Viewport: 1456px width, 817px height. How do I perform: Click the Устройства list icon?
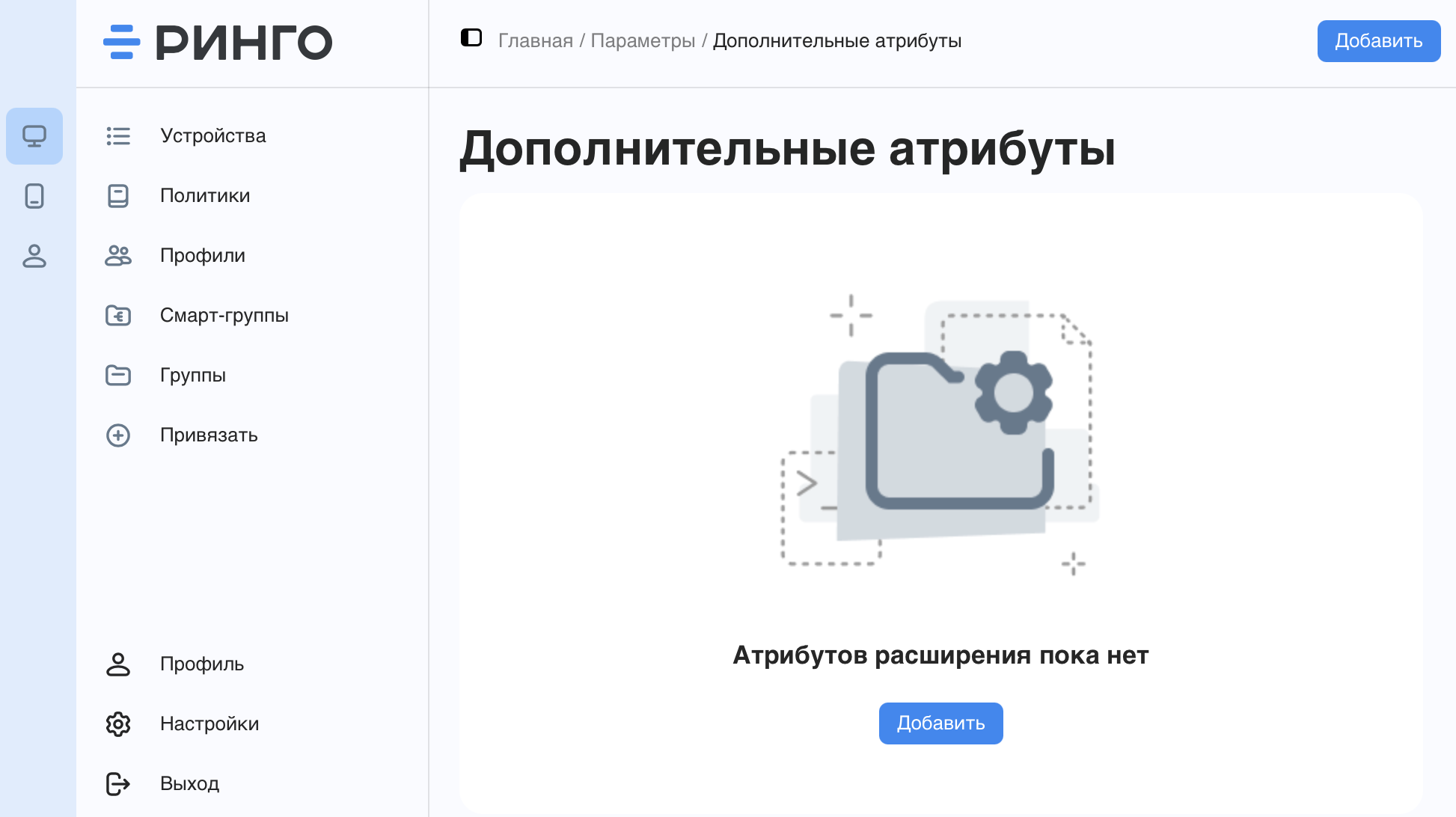[x=118, y=136]
